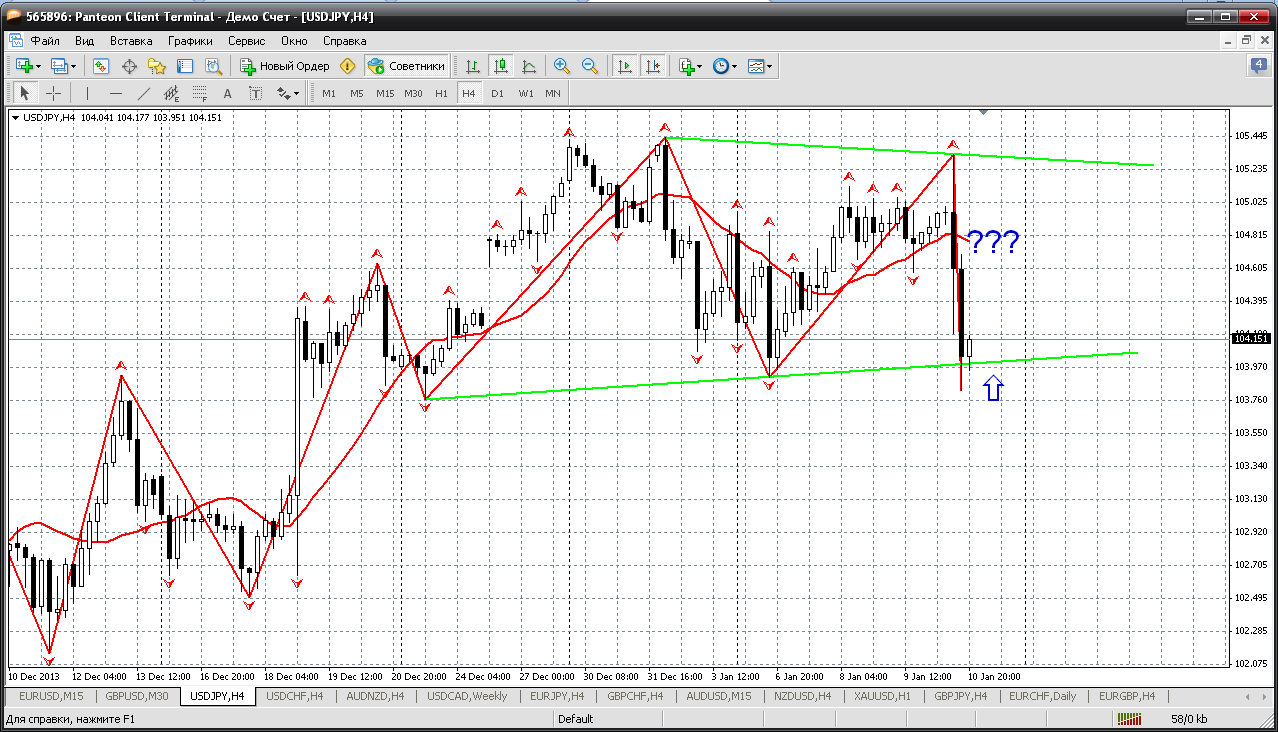Open the Графики menu
Image resolution: width=1278 pixels, height=732 pixels.
click(x=190, y=41)
